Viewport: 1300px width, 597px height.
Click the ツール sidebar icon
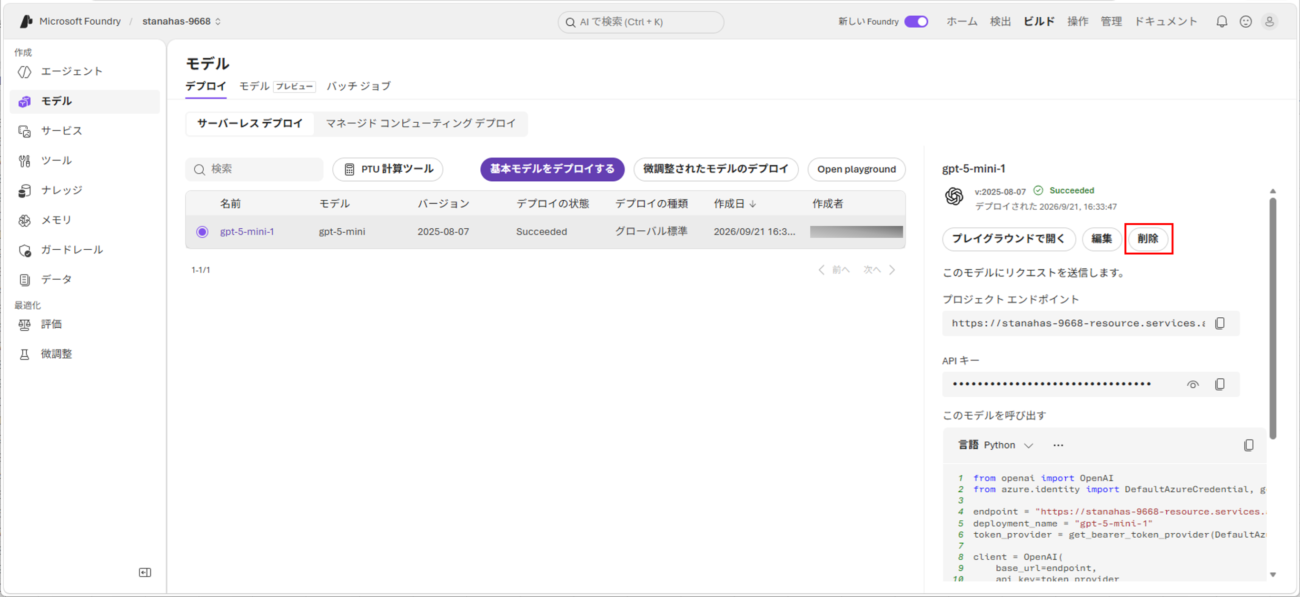[25, 161]
